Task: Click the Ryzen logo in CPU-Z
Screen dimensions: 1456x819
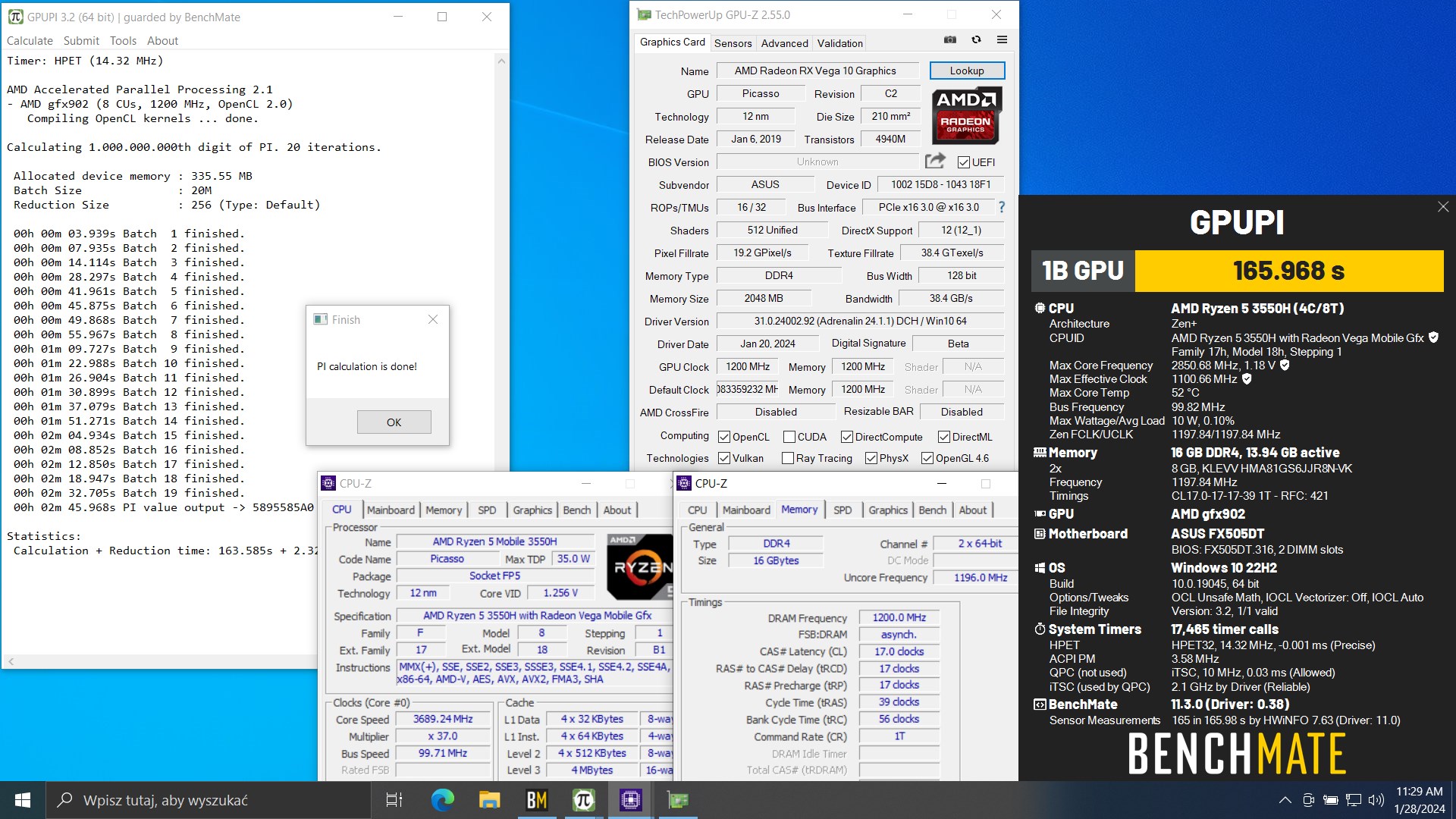Action: (639, 566)
